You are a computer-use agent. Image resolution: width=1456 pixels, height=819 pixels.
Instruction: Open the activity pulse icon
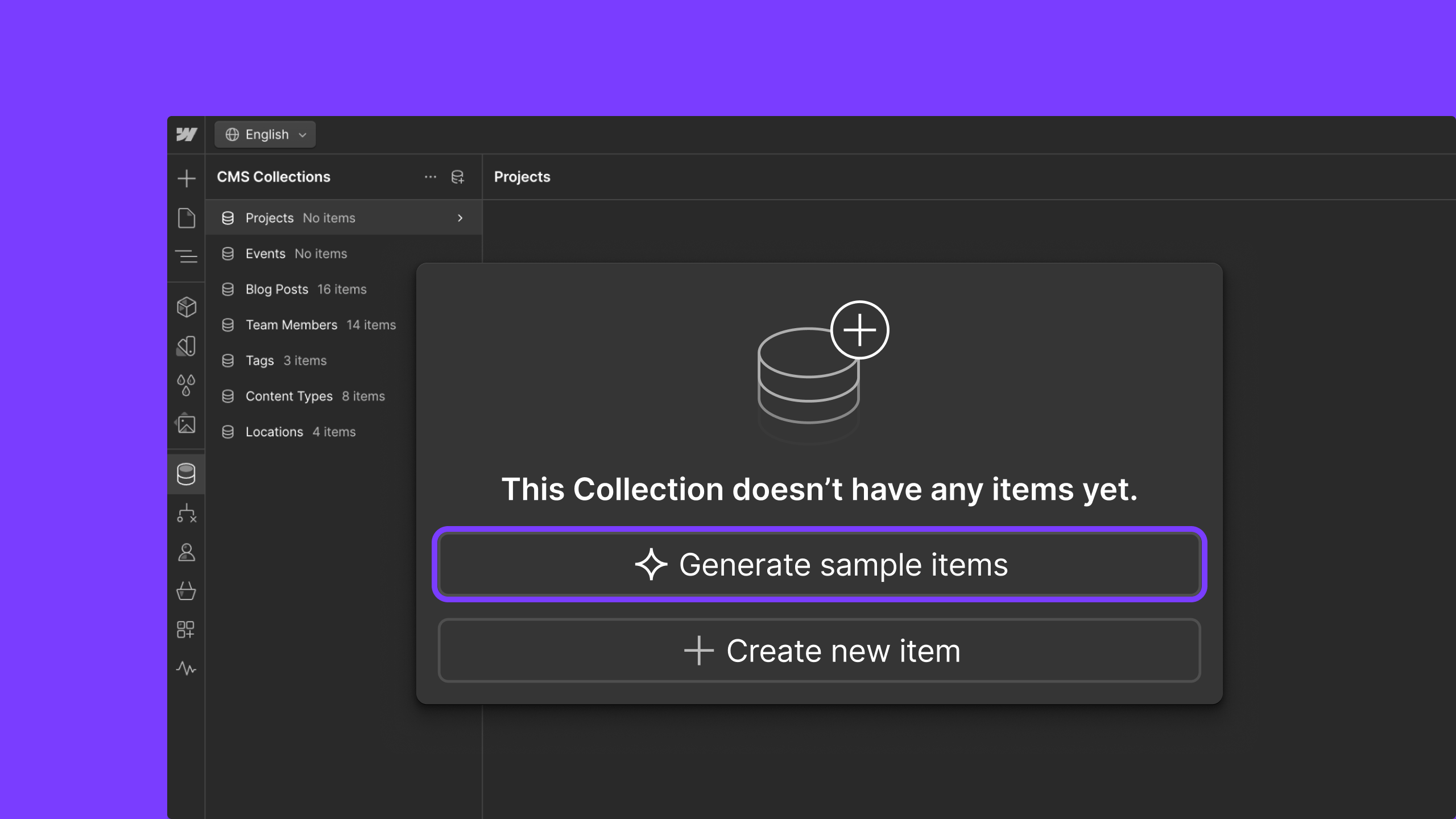coord(186,668)
